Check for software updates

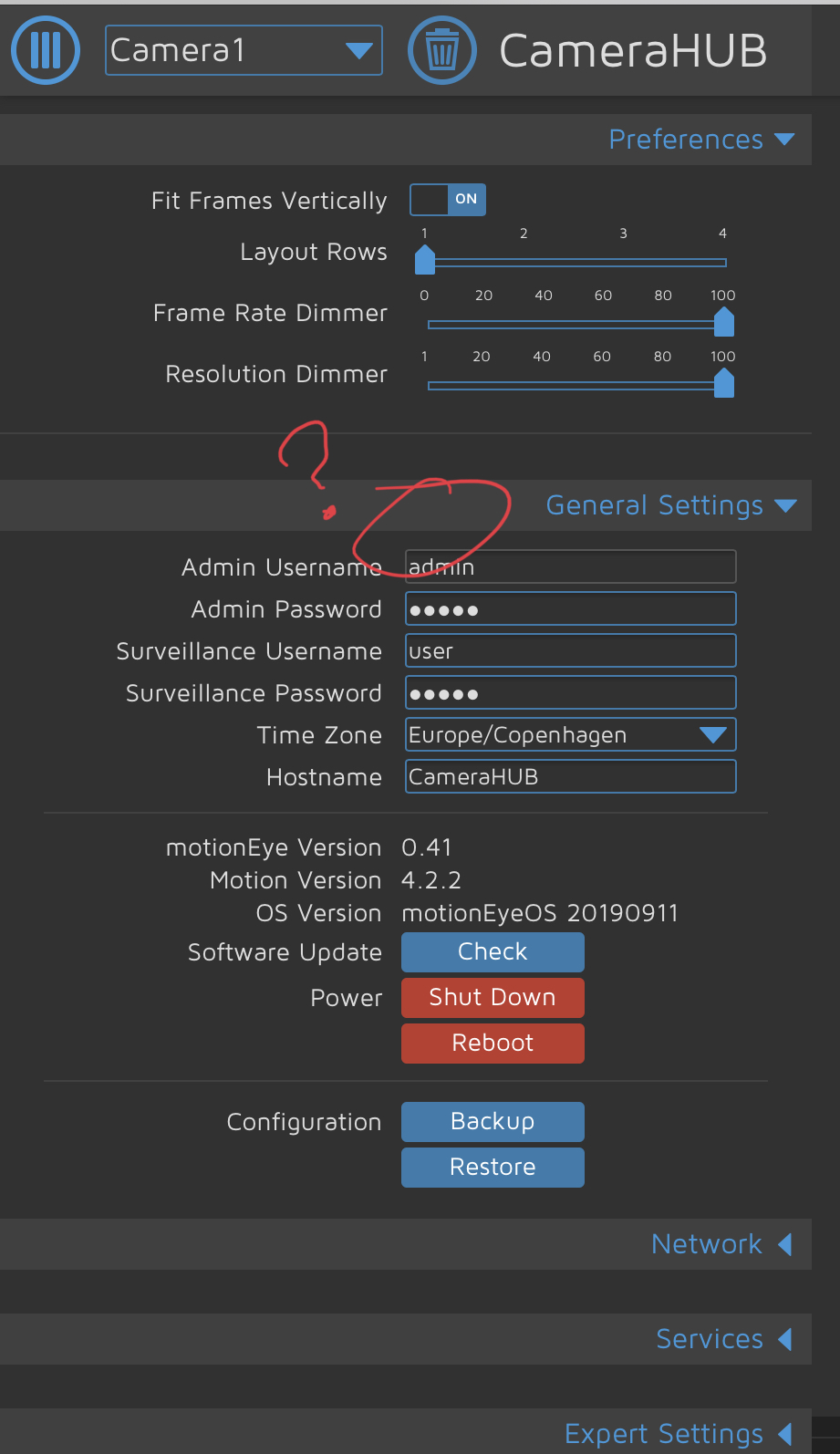[x=493, y=951]
